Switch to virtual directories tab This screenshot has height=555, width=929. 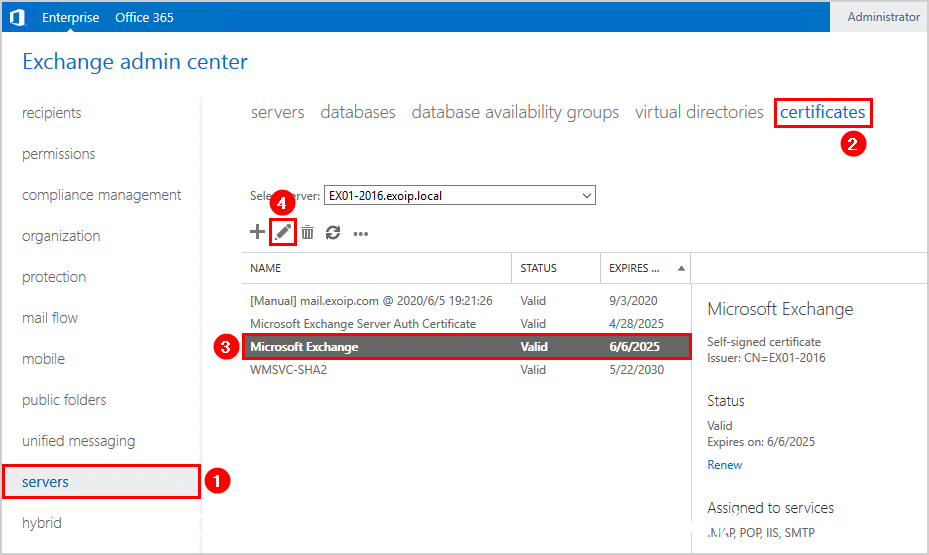click(x=699, y=112)
